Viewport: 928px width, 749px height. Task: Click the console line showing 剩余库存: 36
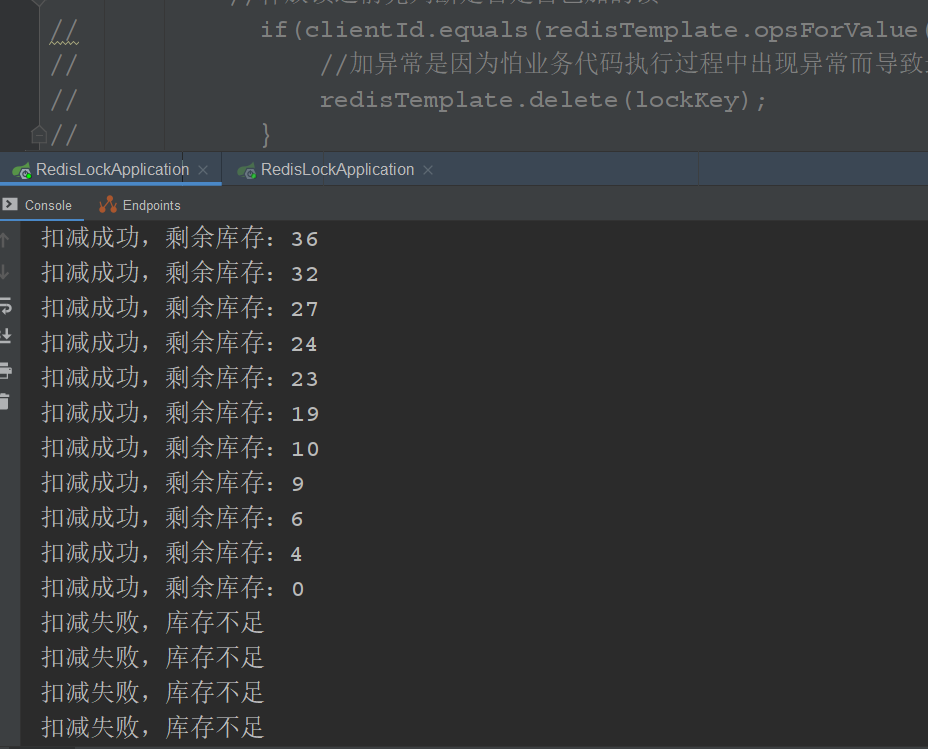coord(180,238)
